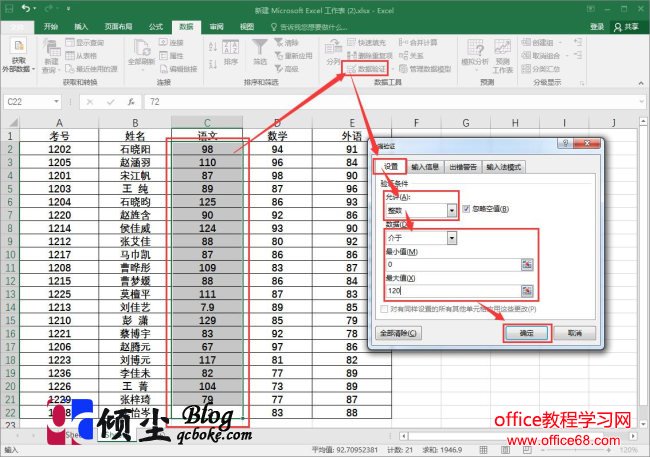The width and height of the screenshot is (650, 457).
Task: Open the 视图 (View) ribbon tab
Action: [x=247, y=27]
